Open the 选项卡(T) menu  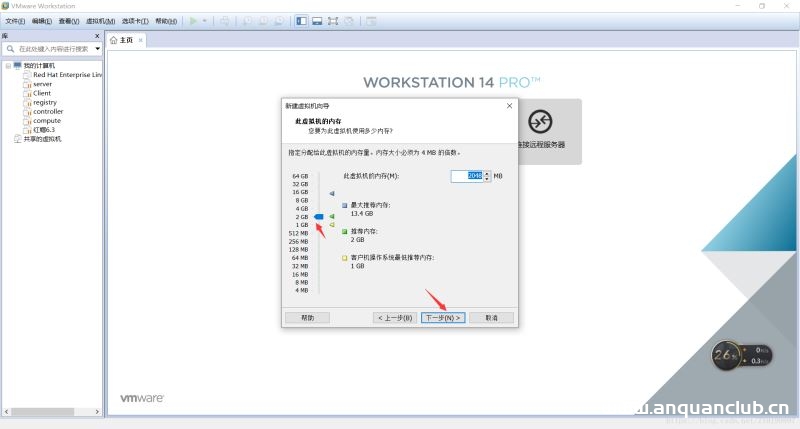[x=135, y=21]
